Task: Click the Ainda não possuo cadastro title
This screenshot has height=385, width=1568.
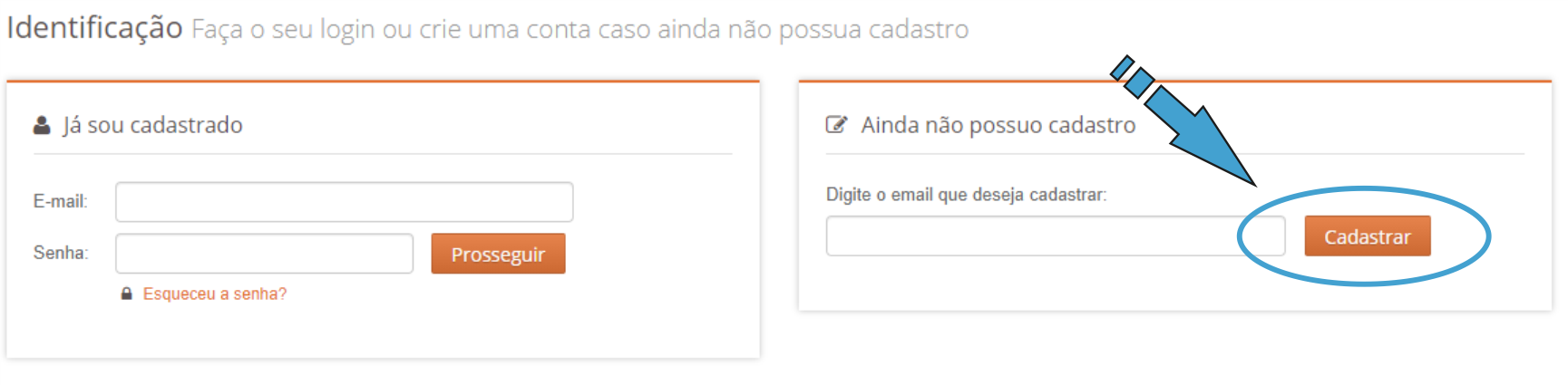Action: pyautogui.click(x=998, y=125)
